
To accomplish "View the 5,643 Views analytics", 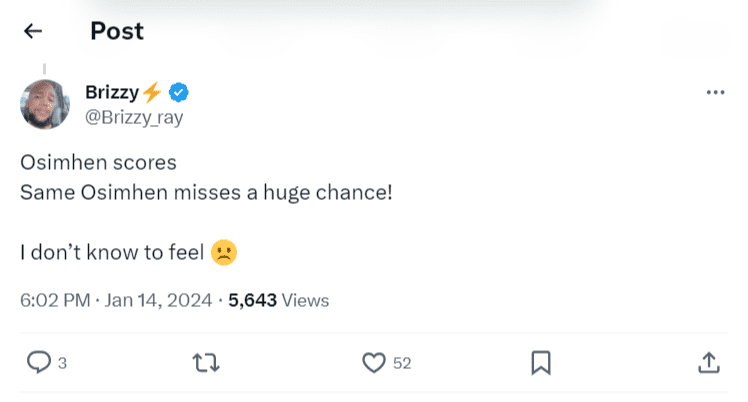I will coord(278,300).
